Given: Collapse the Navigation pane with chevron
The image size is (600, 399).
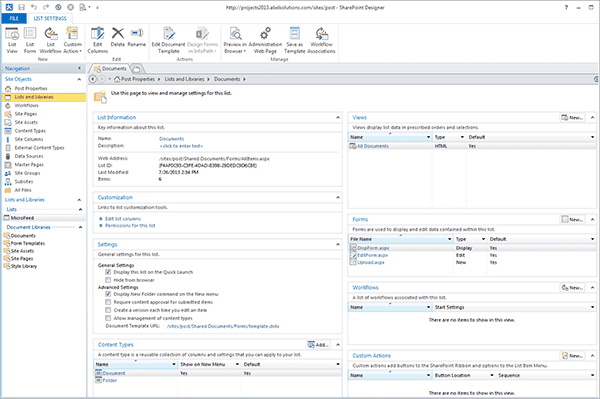Looking at the screenshot, I should click(x=80, y=68).
